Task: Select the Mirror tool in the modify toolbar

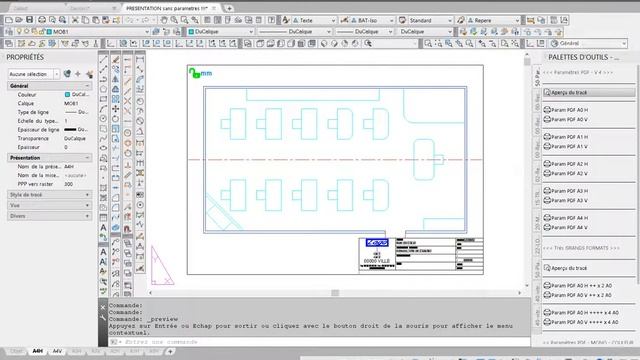Action: [116, 80]
